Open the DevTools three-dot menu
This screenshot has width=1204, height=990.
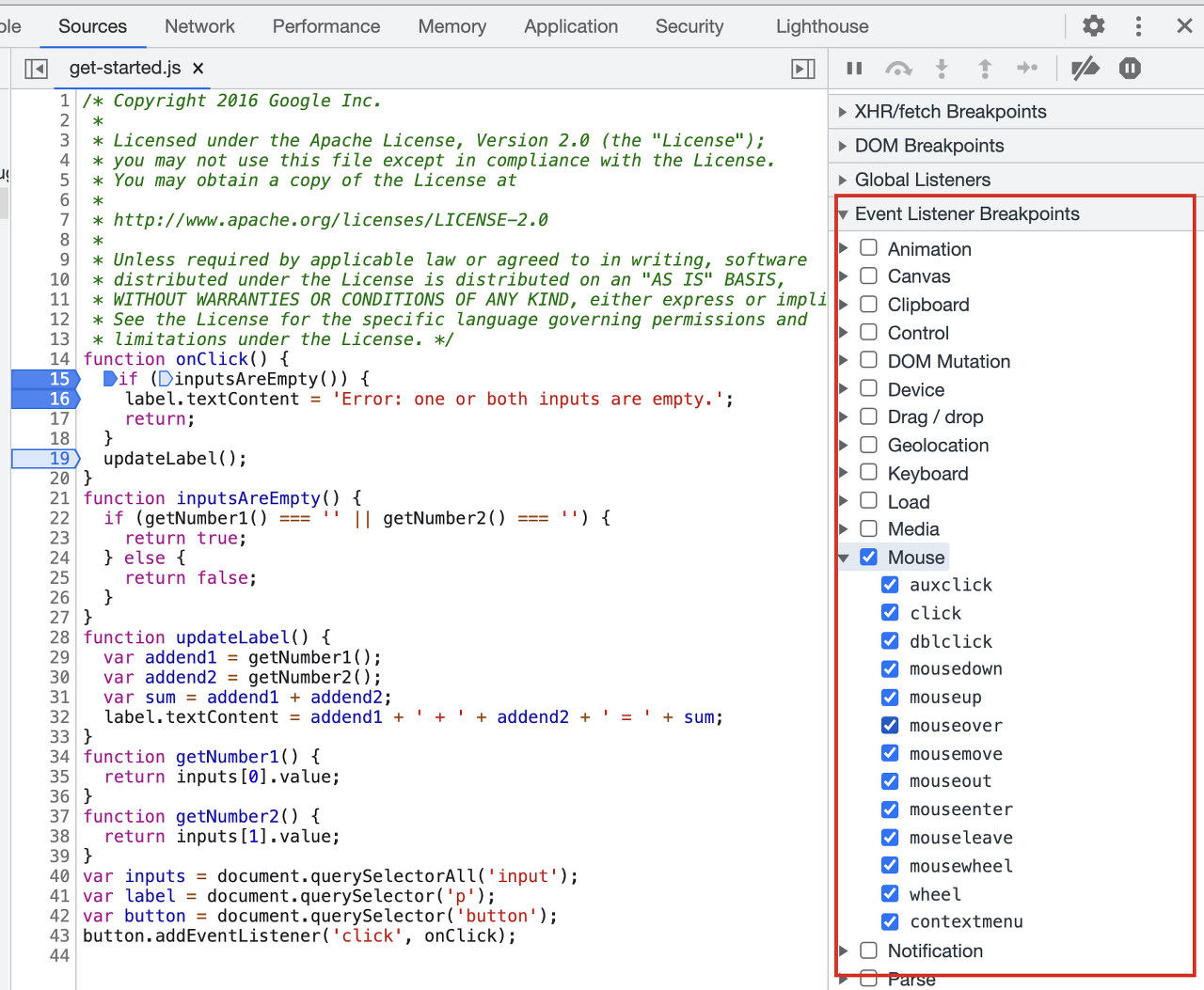point(1138,25)
